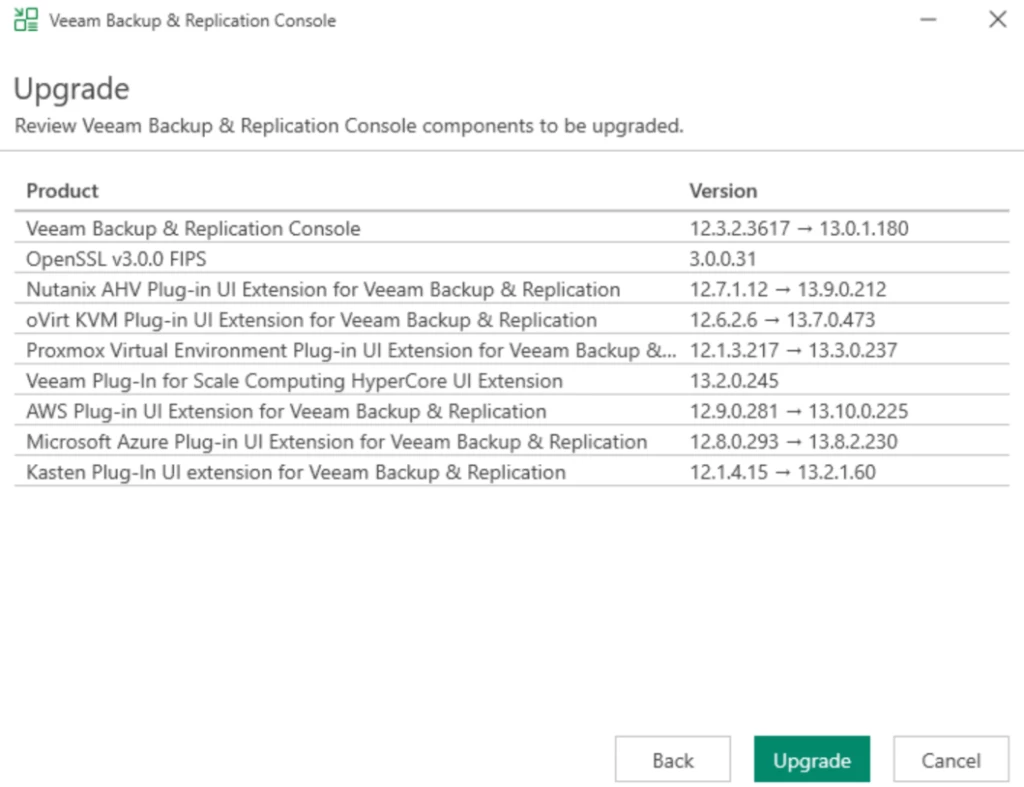
Task: Select the AWS Plug-in UI Extension row
Action: (286, 411)
